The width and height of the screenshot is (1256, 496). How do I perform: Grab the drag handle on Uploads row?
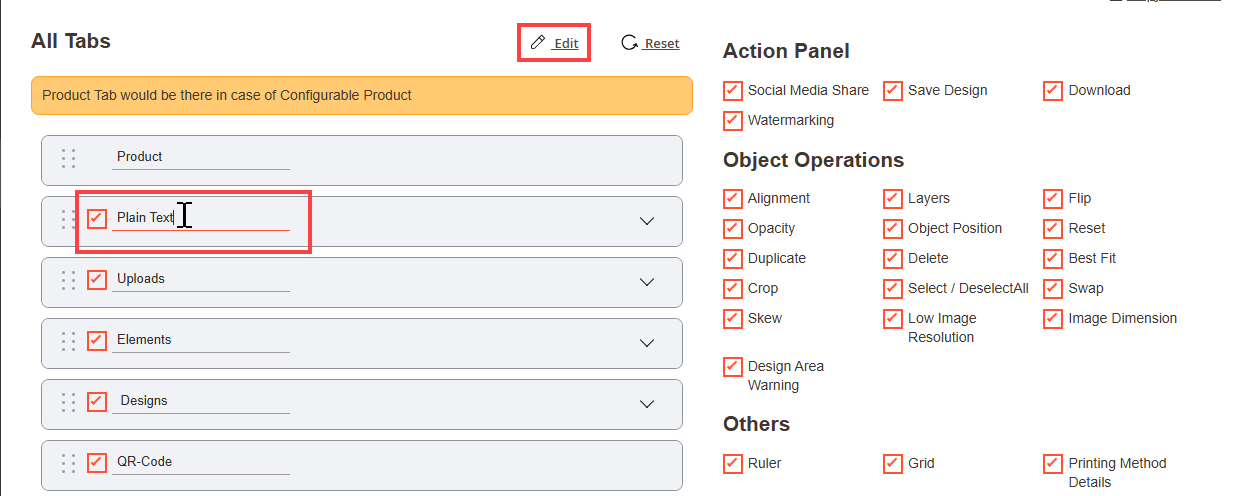[x=68, y=280]
